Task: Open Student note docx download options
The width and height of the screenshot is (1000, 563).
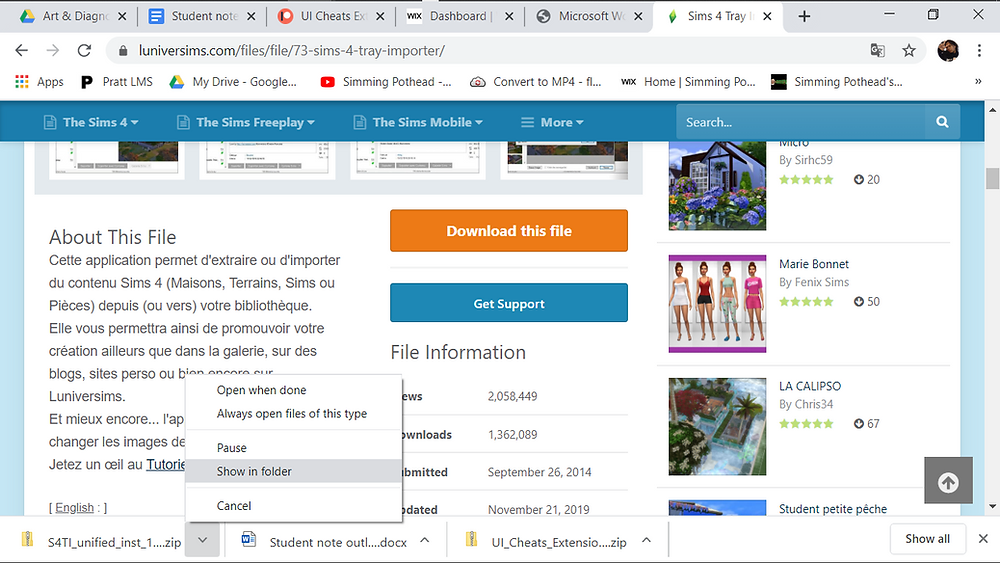Action: 425,540
